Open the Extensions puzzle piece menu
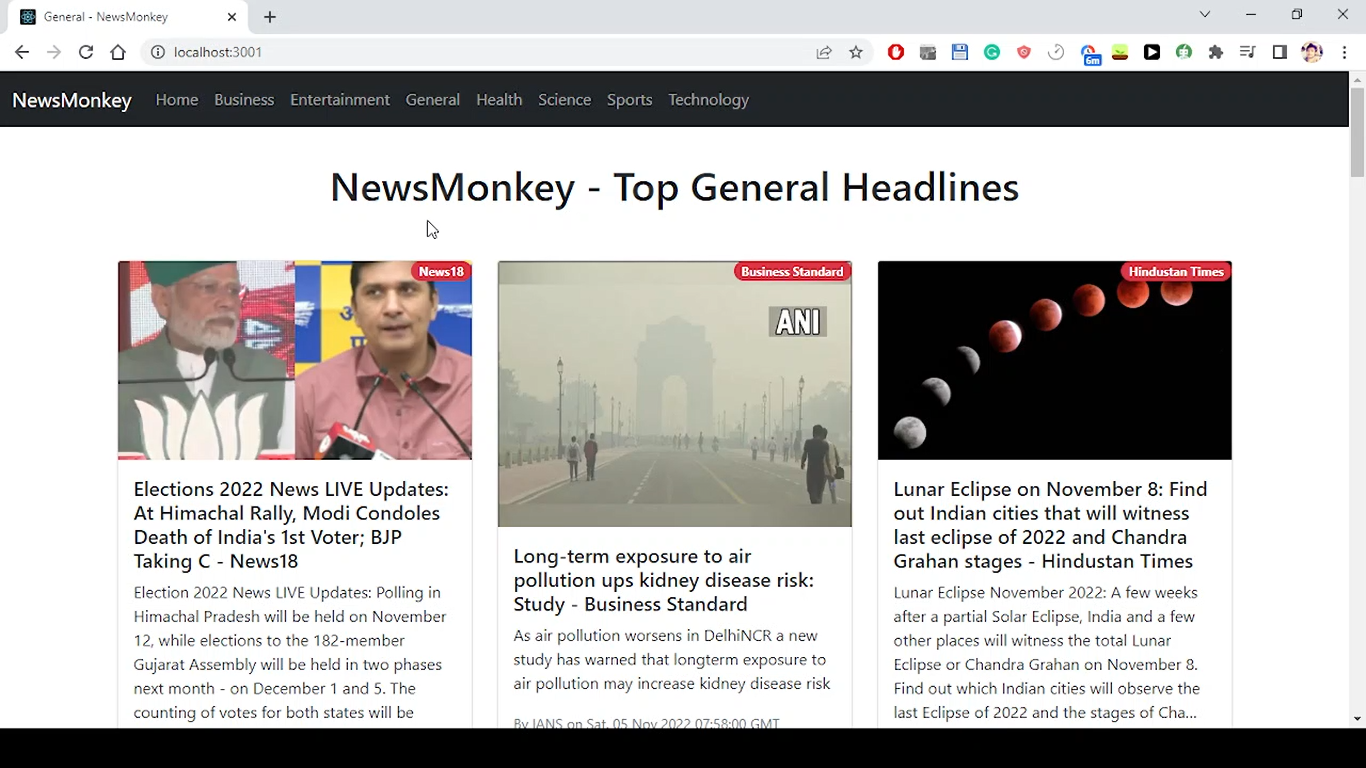 pyautogui.click(x=1216, y=52)
